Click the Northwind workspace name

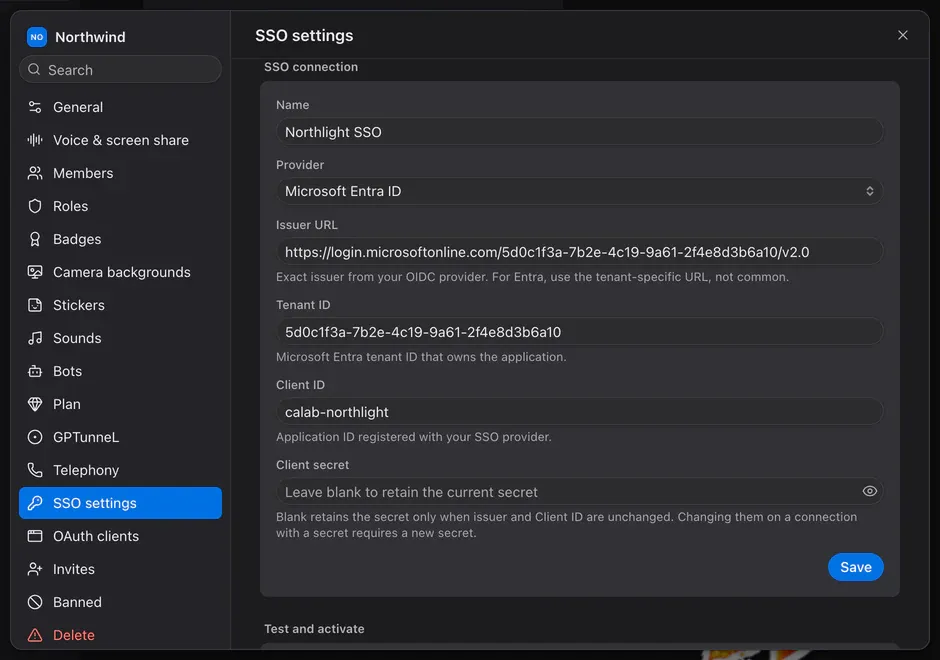(x=91, y=37)
